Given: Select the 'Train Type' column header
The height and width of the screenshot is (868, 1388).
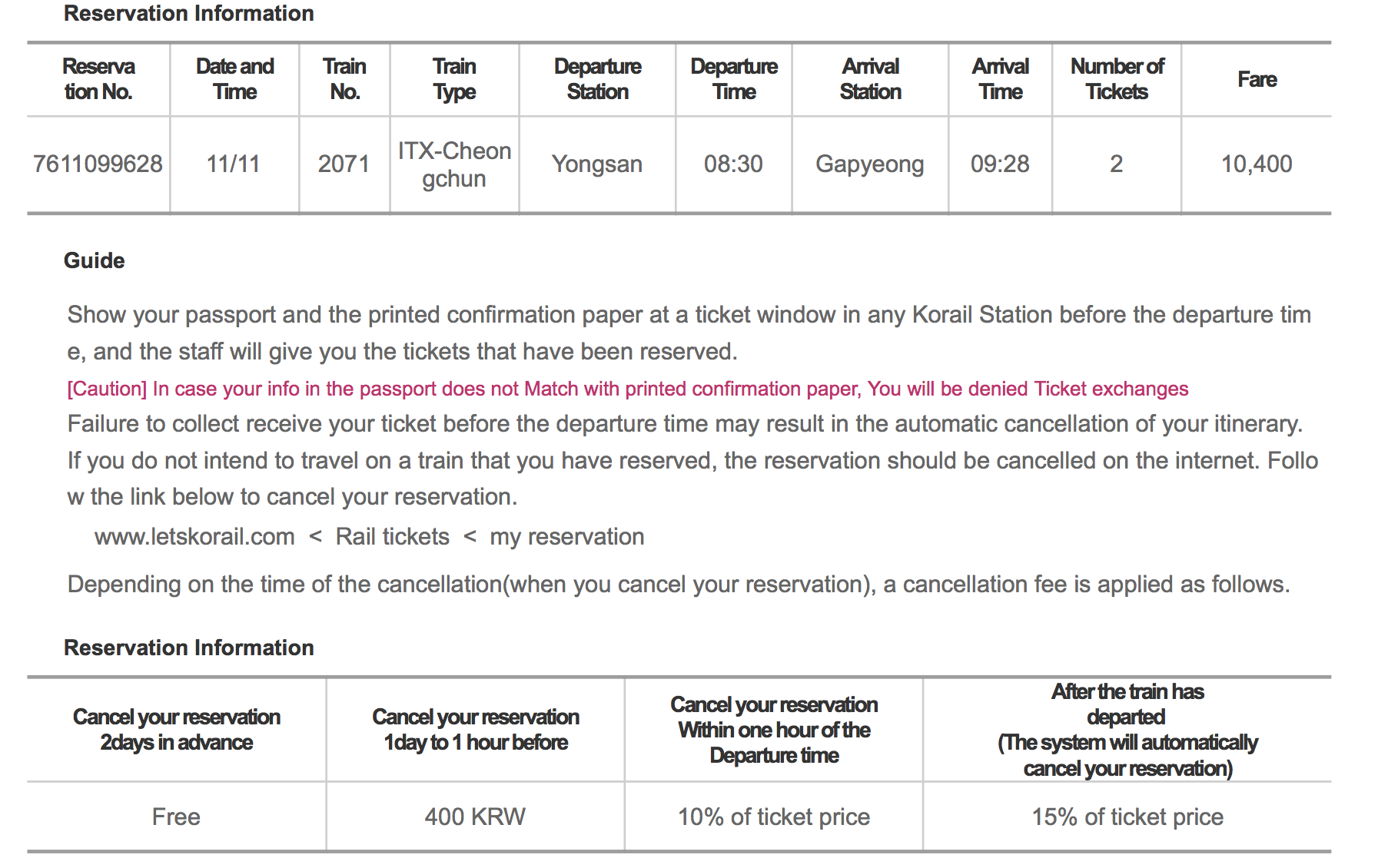Looking at the screenshot, I should tap(454, 79).
